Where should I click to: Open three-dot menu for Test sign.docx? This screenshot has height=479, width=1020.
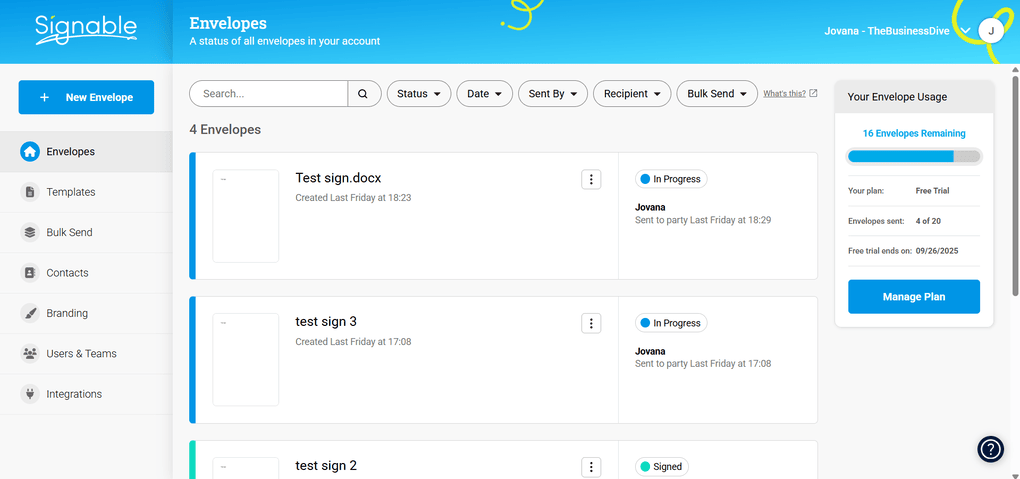coord(591,179)
